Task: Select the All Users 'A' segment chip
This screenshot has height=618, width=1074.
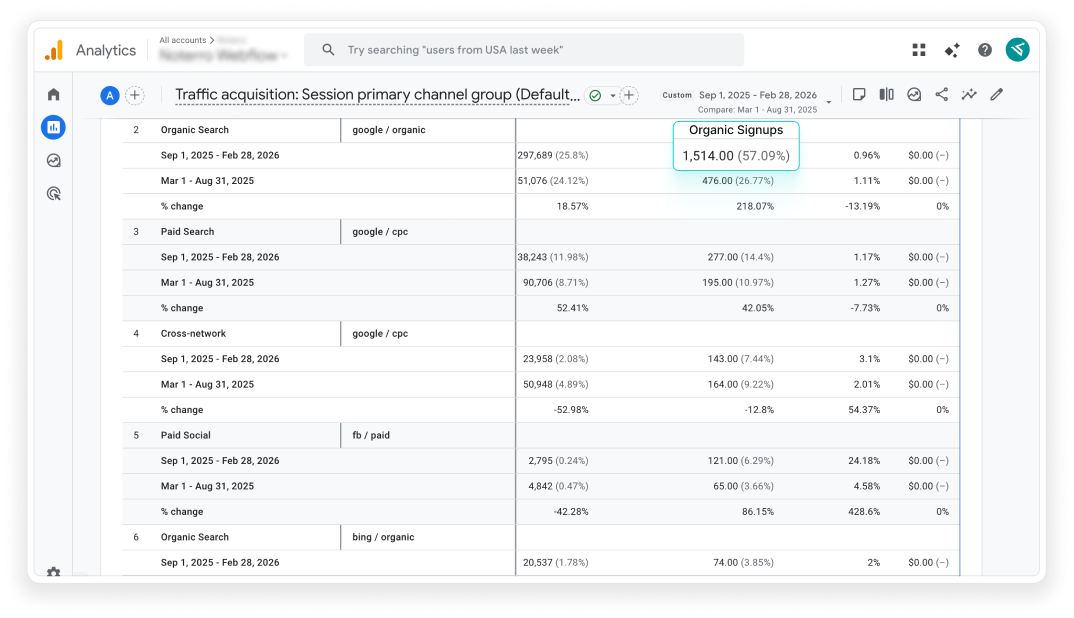Action: [x=110, y=96]
